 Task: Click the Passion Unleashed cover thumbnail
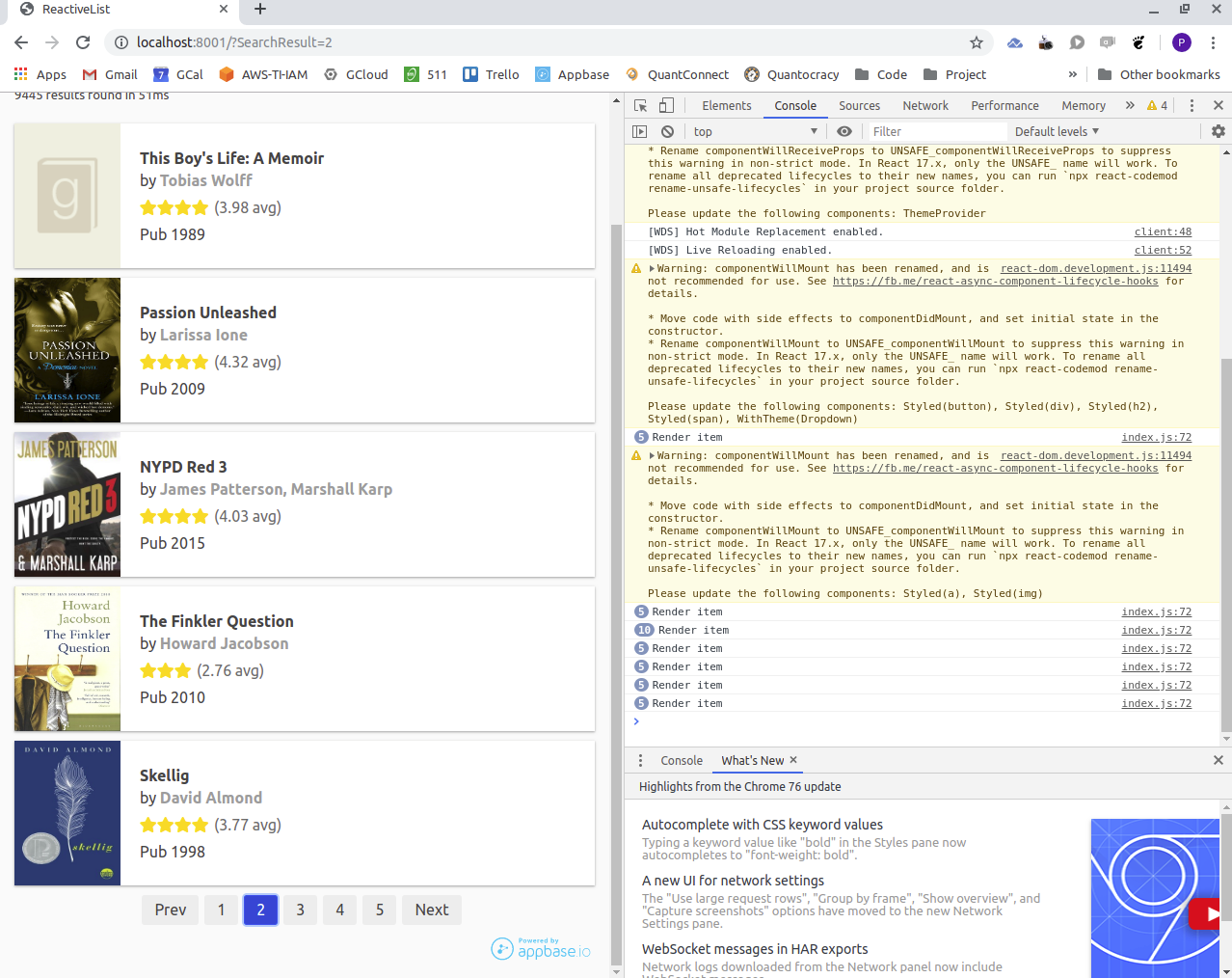(x=67, y=350)
